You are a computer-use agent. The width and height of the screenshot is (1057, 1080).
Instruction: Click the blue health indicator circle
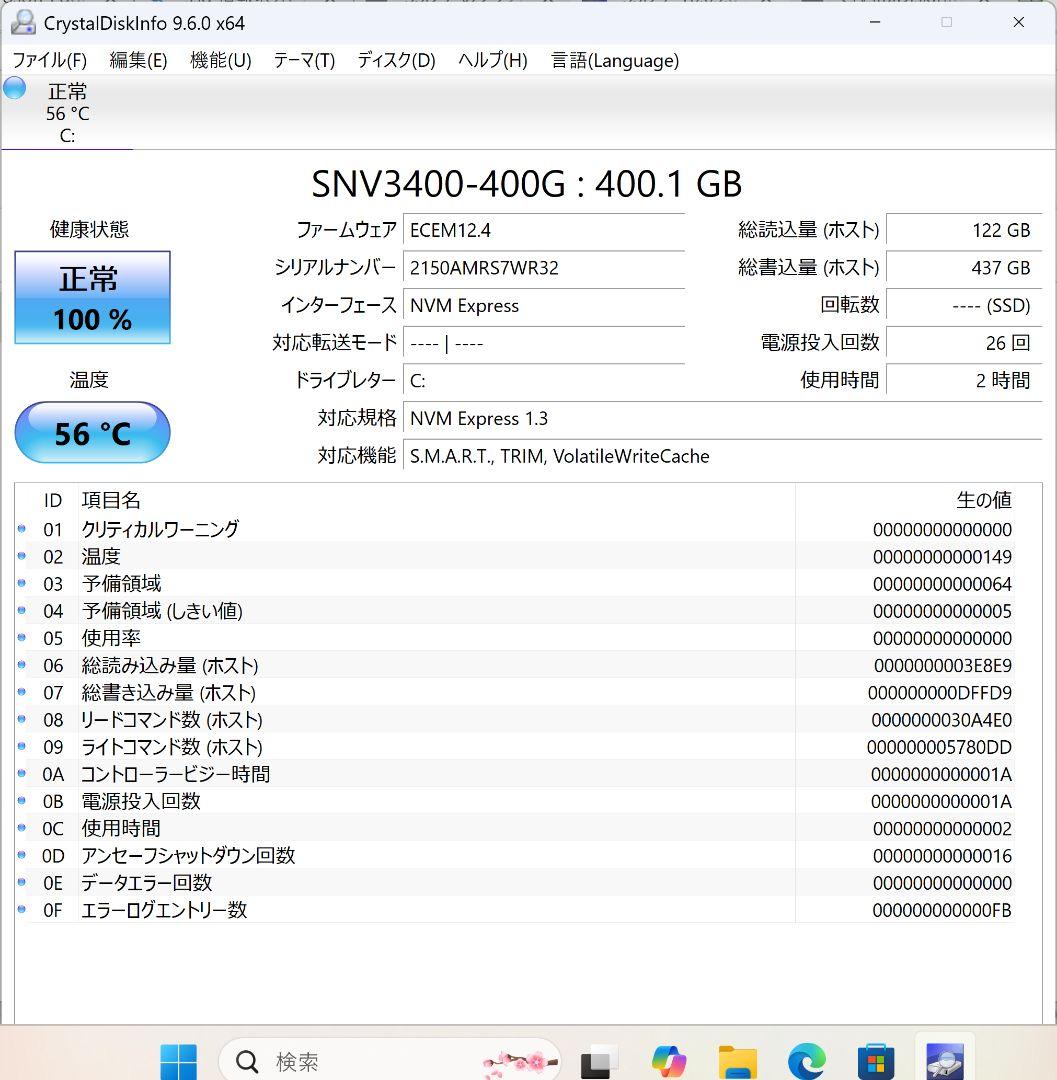[14, 88]
